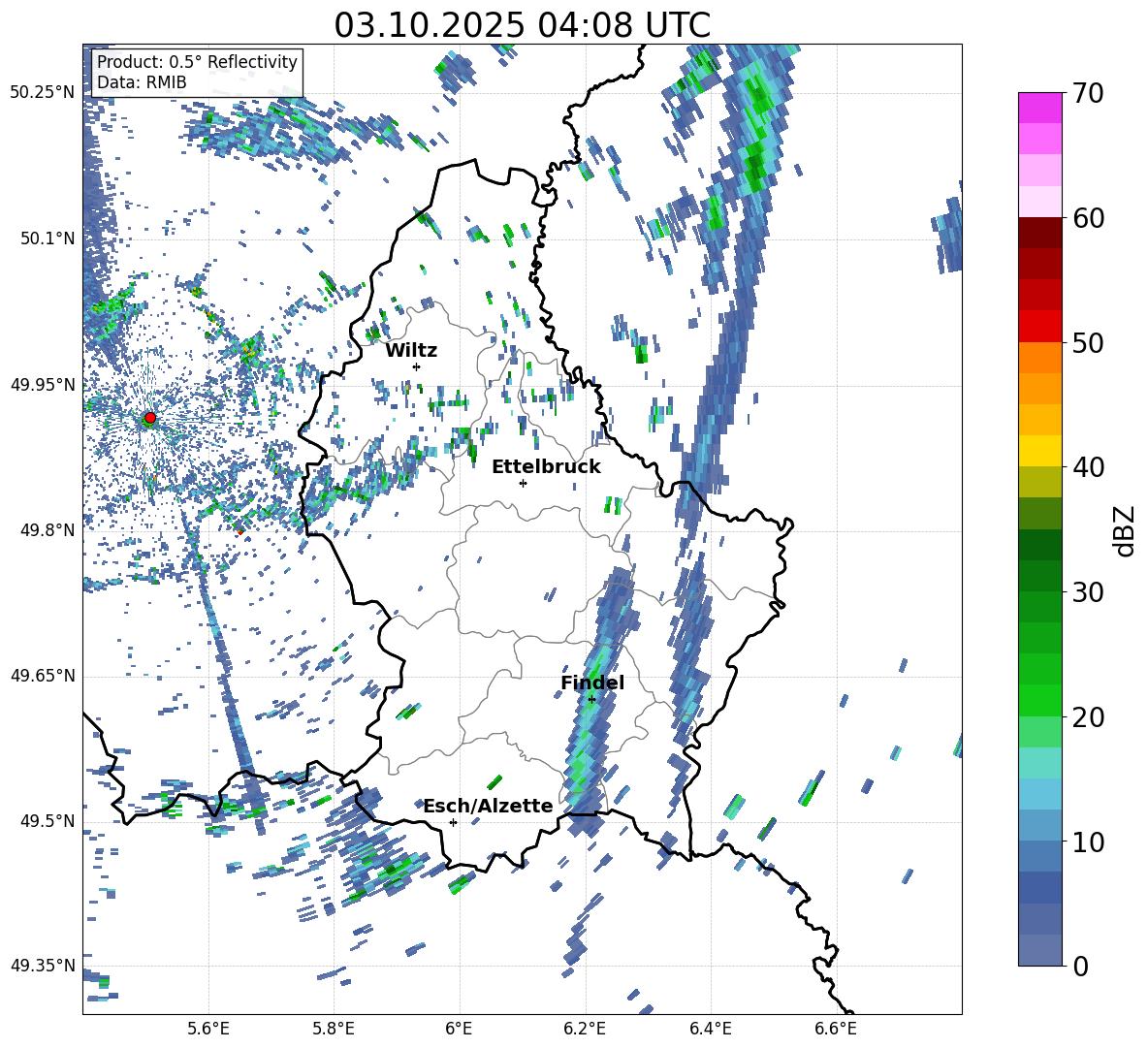Image resolution: width=1148 pixels, height=1048 pixels.
Task: Click the 49.8°N latitude label
Action: [x=48, y=530]
